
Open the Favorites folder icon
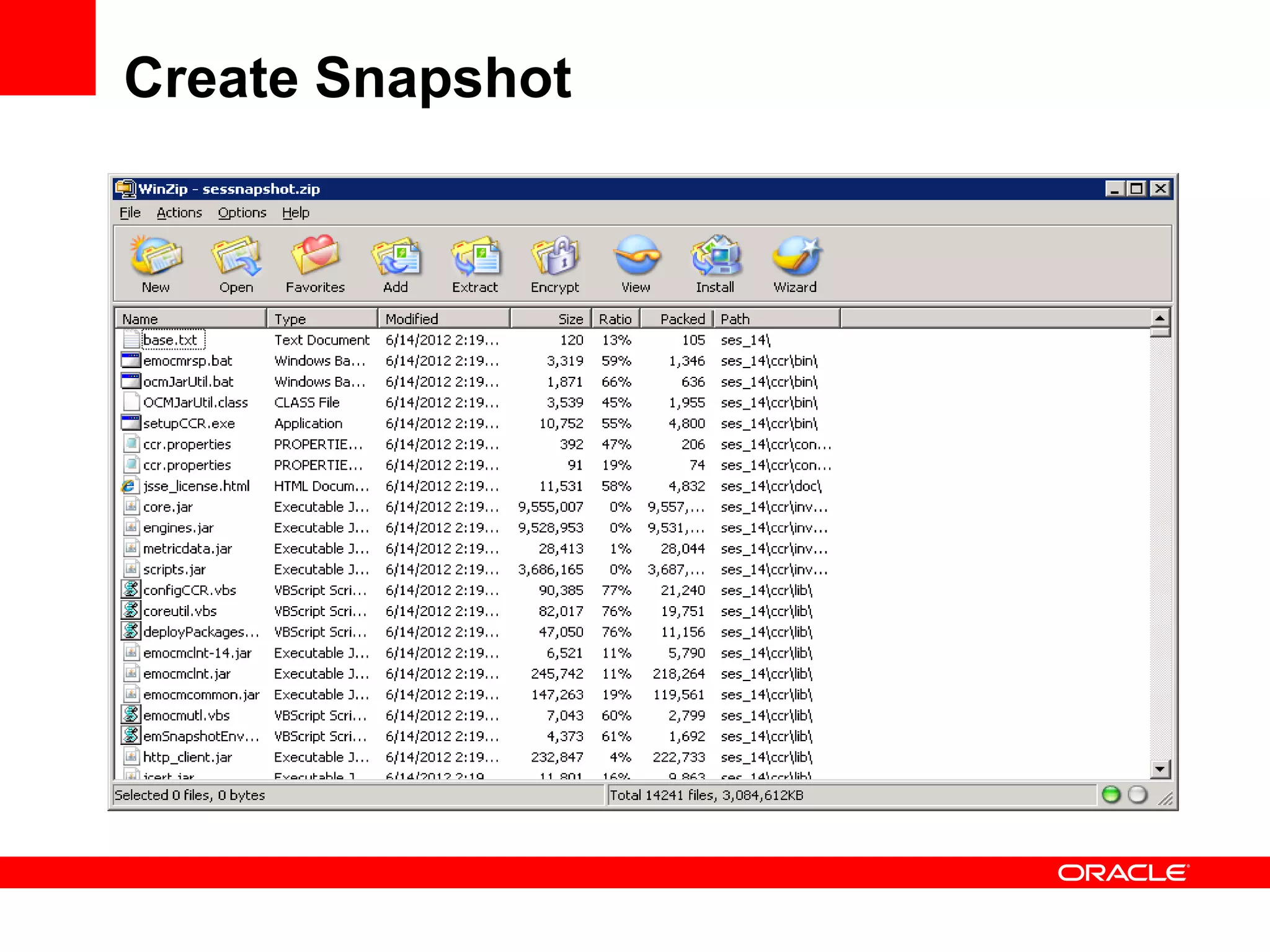click(x=315, y=255)
